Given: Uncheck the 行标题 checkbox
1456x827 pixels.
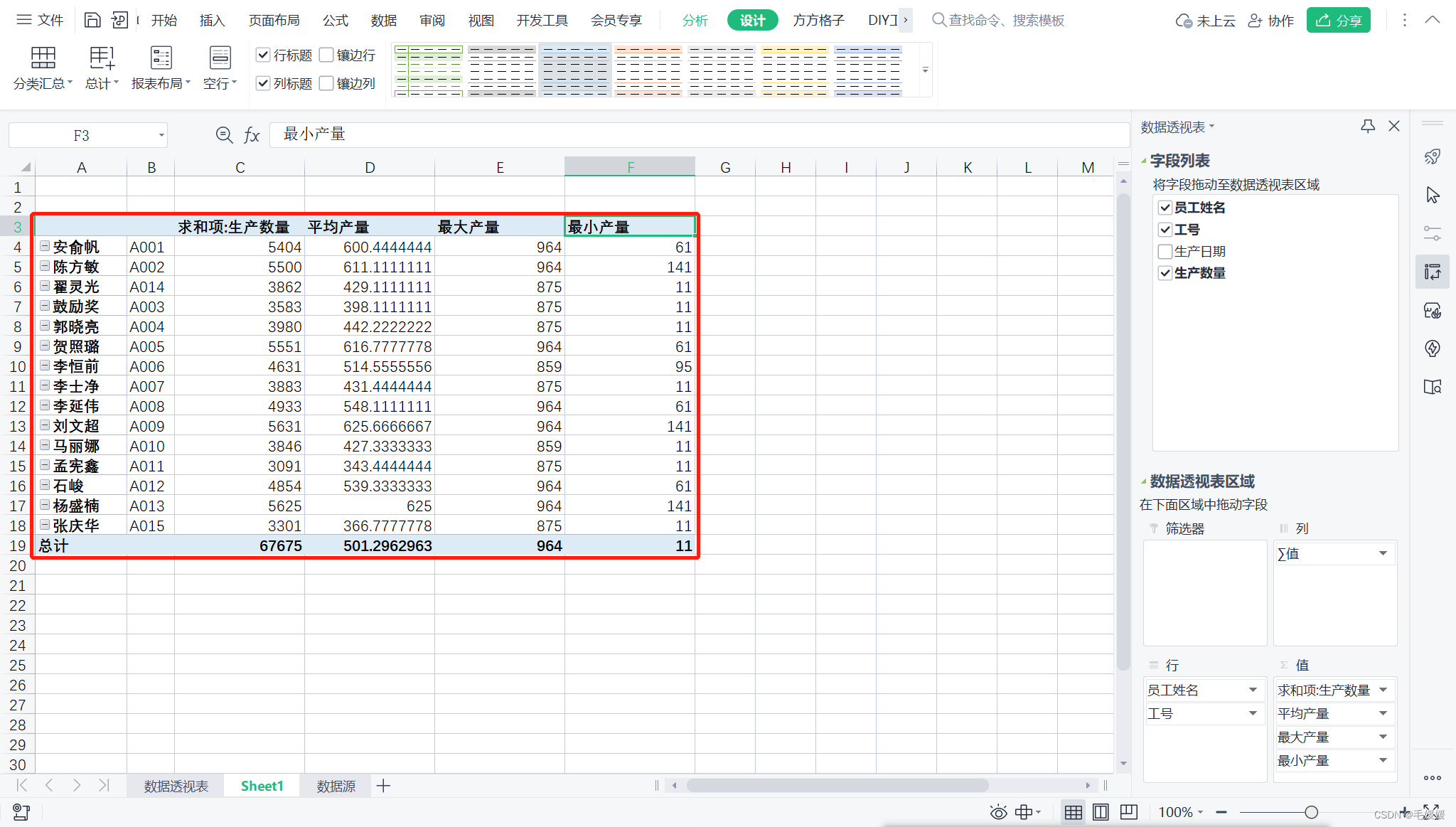Looking at the screenshot, I should 263,55.
